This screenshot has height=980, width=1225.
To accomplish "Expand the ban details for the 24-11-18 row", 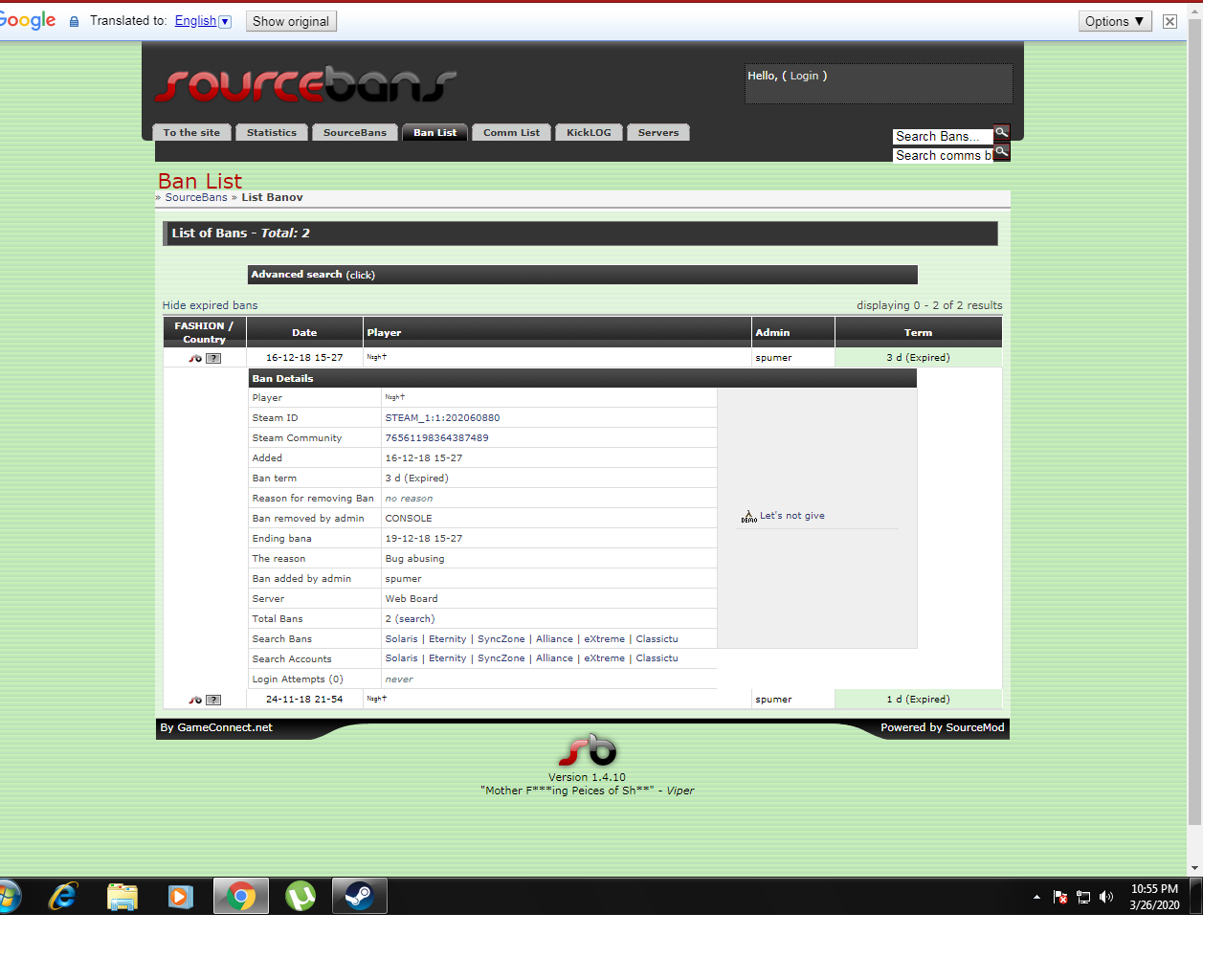I will coord(582,700).
